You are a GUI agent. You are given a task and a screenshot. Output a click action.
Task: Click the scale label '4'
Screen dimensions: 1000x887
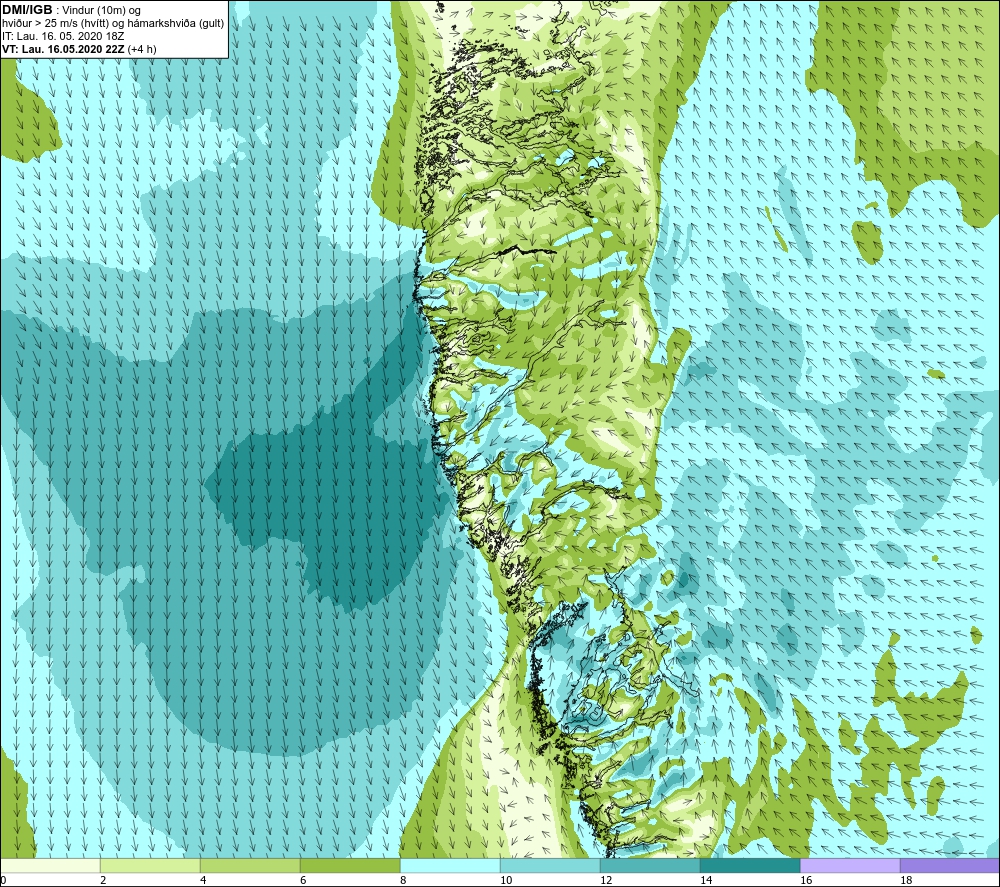203,880
